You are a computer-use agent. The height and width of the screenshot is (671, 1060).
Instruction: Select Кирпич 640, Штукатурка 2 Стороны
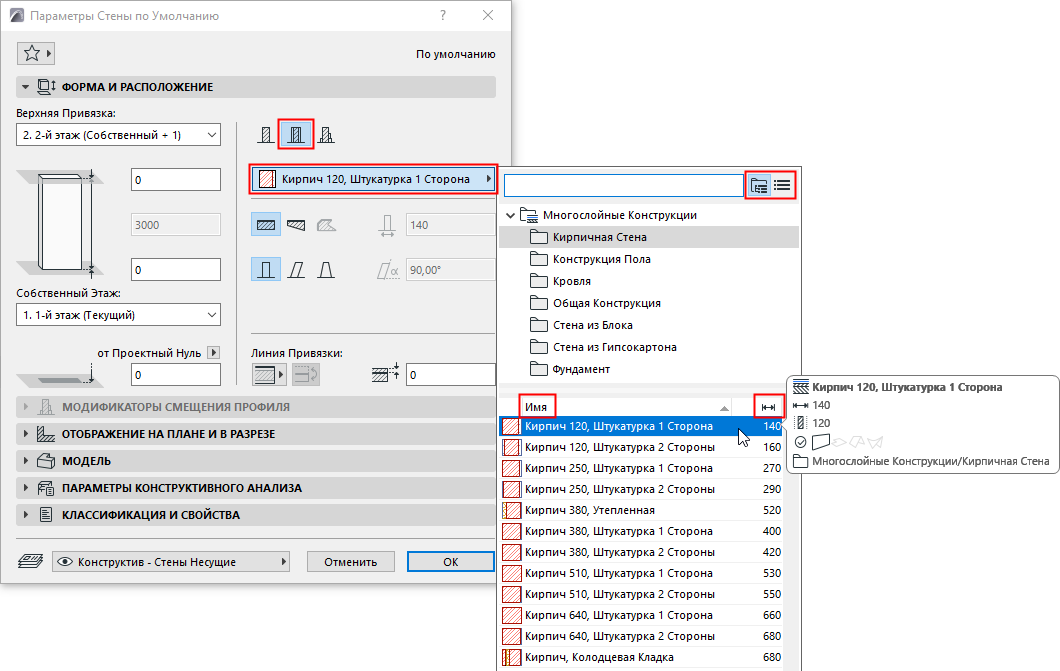tap(641, 636)
